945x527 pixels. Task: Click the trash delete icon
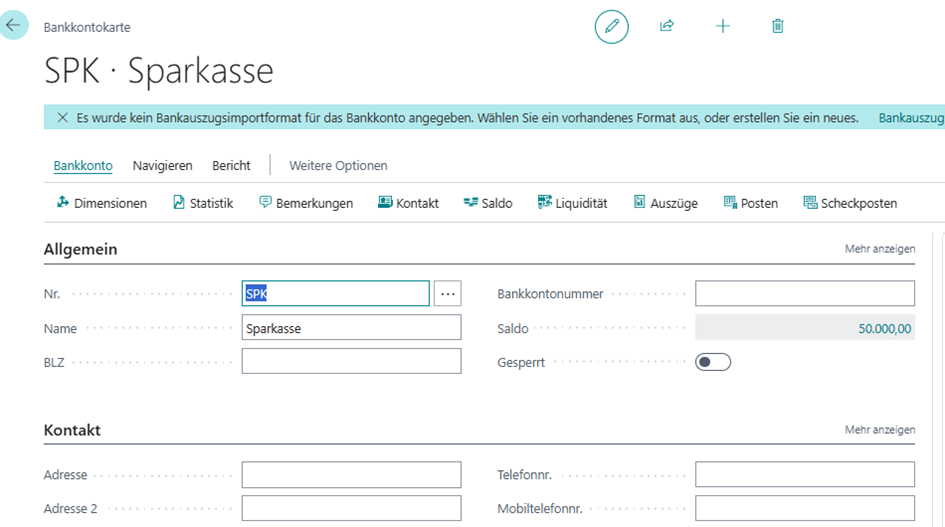tap(778, 27)
